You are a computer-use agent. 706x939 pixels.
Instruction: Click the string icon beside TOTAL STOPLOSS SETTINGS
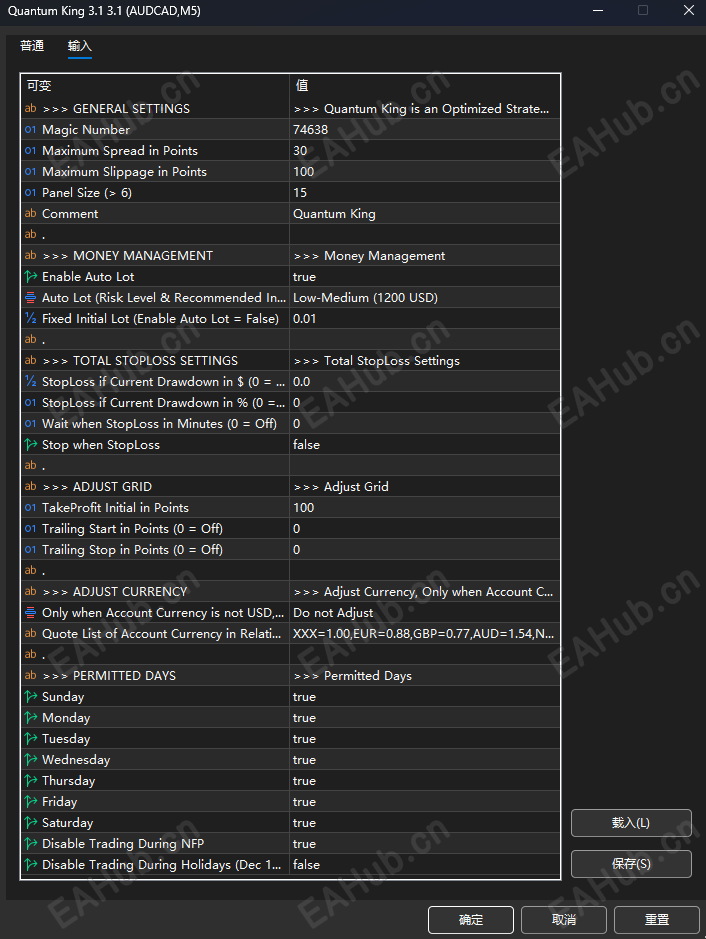tap(31, 360)
